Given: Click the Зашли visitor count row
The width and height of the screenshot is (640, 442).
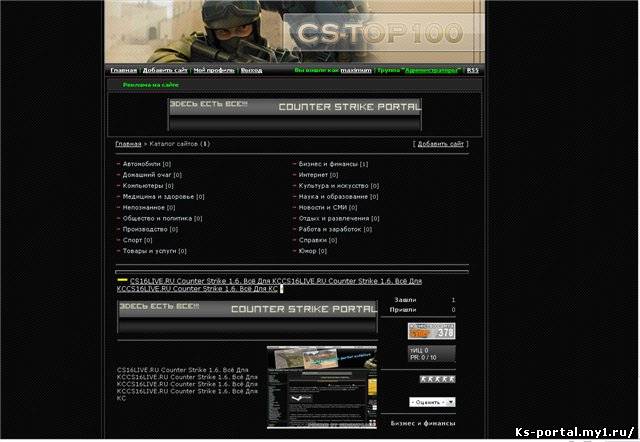Looking at the screenshot, I should point(423,300).
